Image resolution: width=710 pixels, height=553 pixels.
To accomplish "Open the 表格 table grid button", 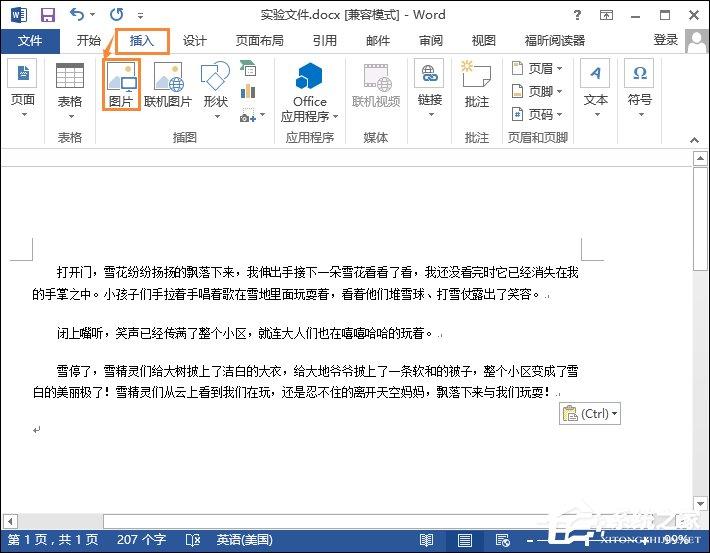I will point(70,91).
